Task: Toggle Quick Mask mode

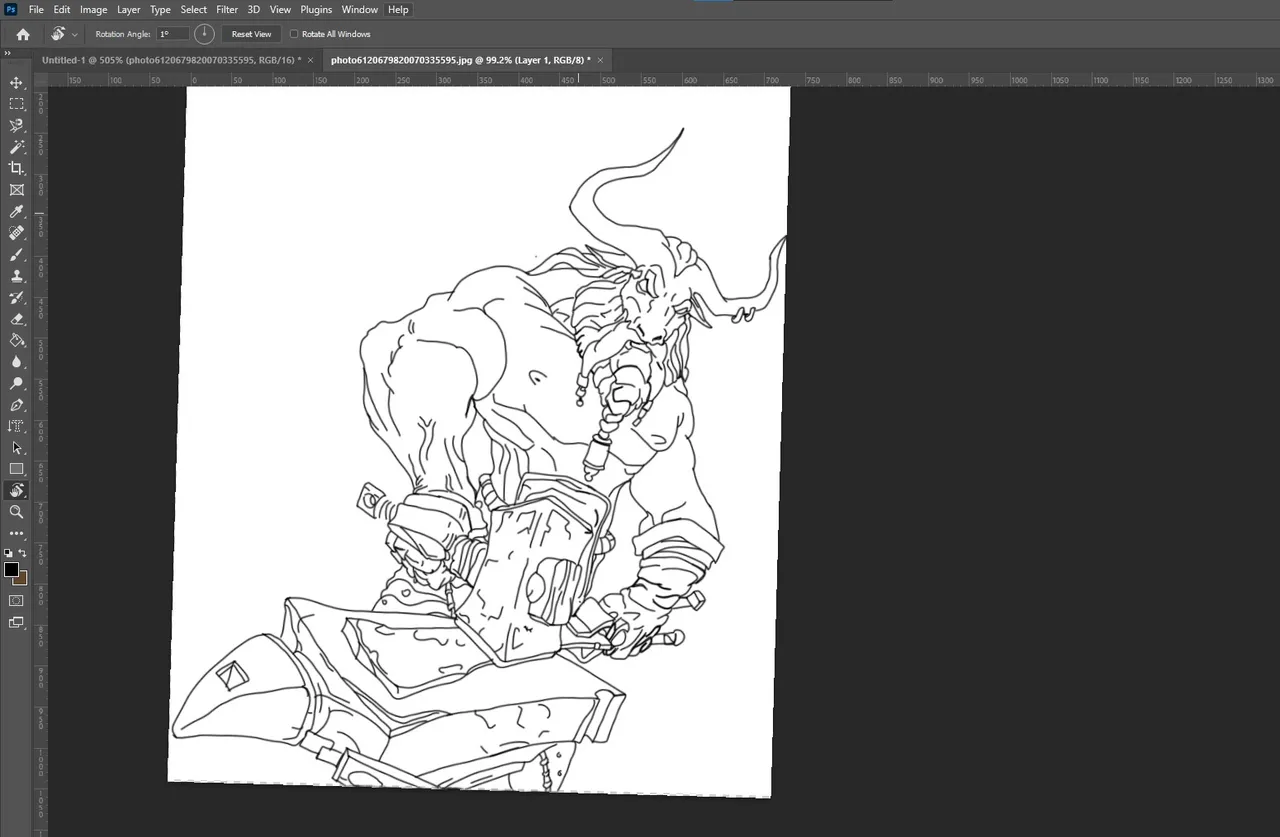Action: 16,601
